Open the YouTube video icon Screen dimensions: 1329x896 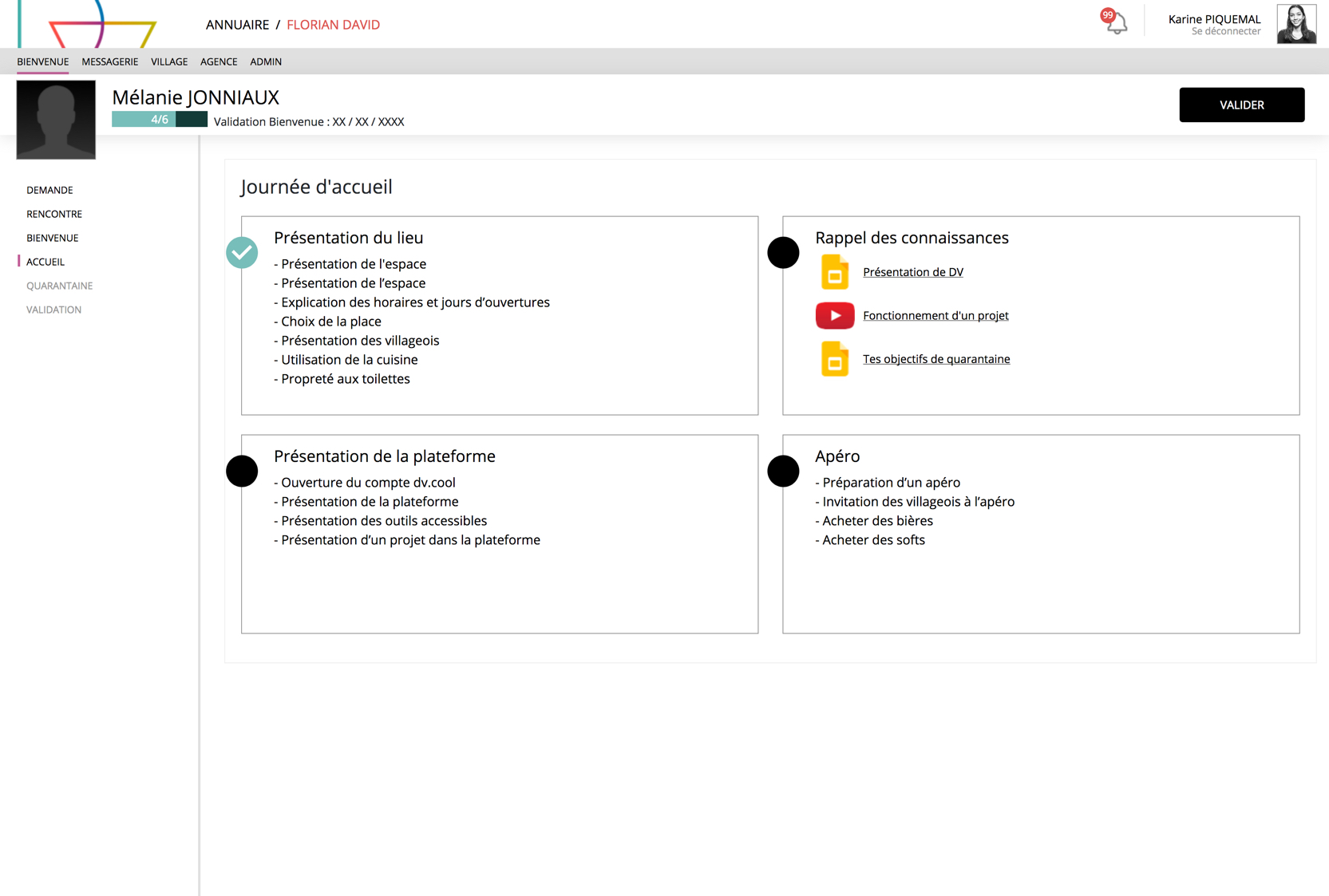pos(834,316)
